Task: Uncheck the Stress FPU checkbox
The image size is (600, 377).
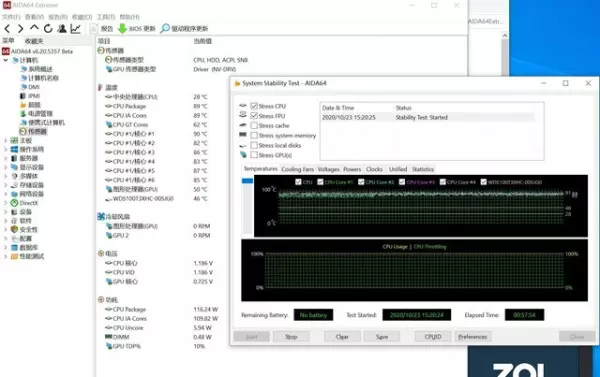Action: point(254,116)
